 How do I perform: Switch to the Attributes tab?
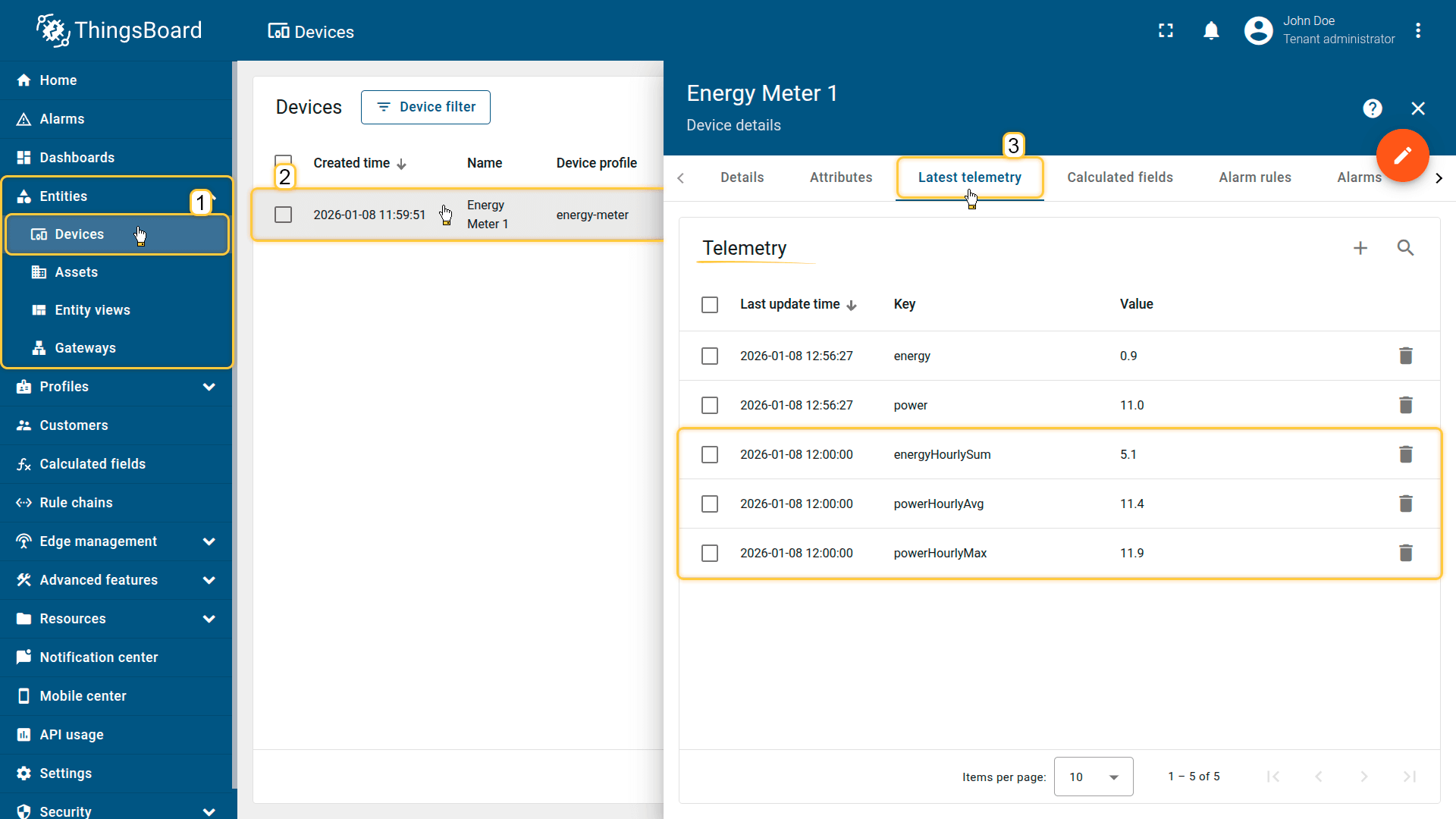[x=840, y=177]
